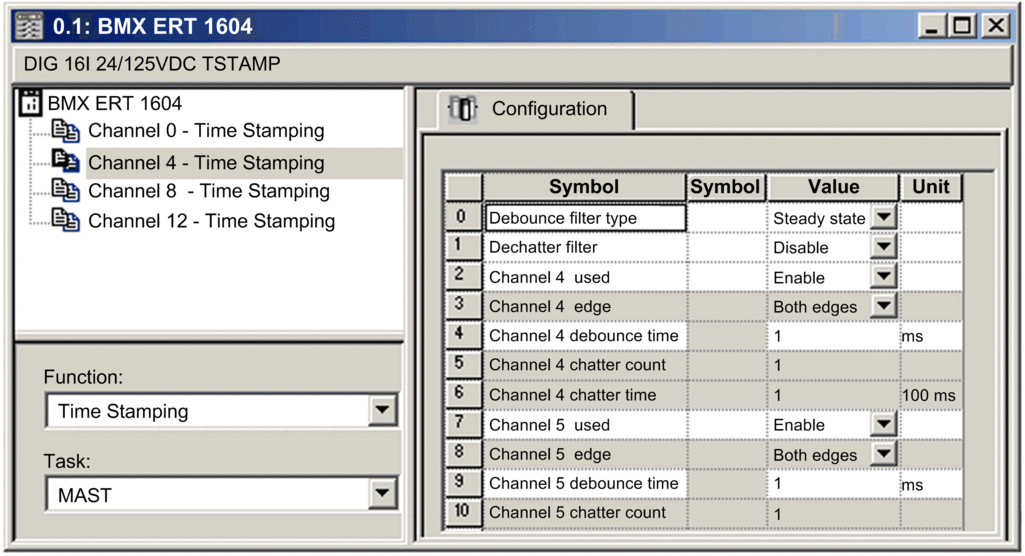
Task: Open Dechatter filter value dropdown arrow
Action: 884,246
